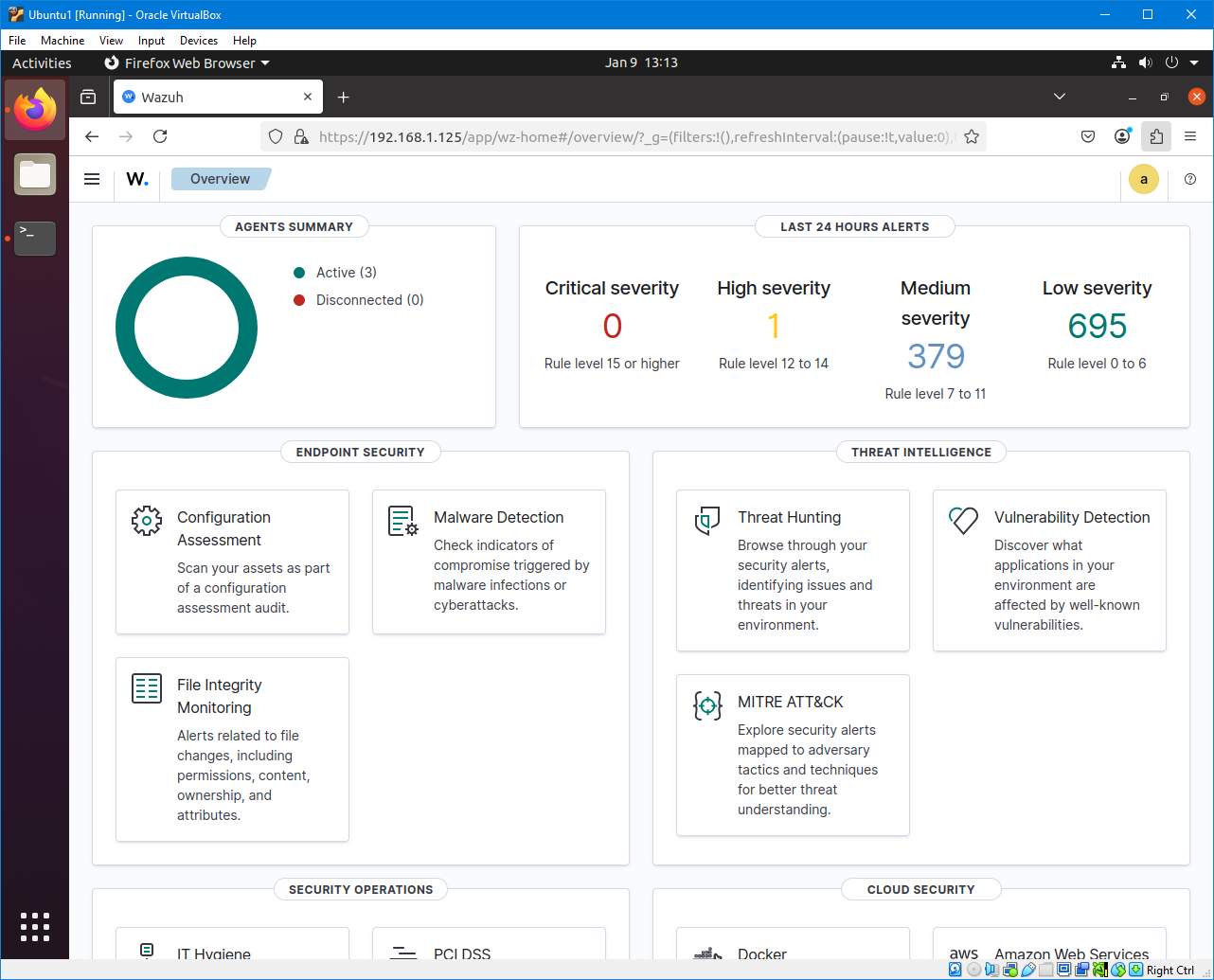Open the Devices menu in VirtualBox

198,41
